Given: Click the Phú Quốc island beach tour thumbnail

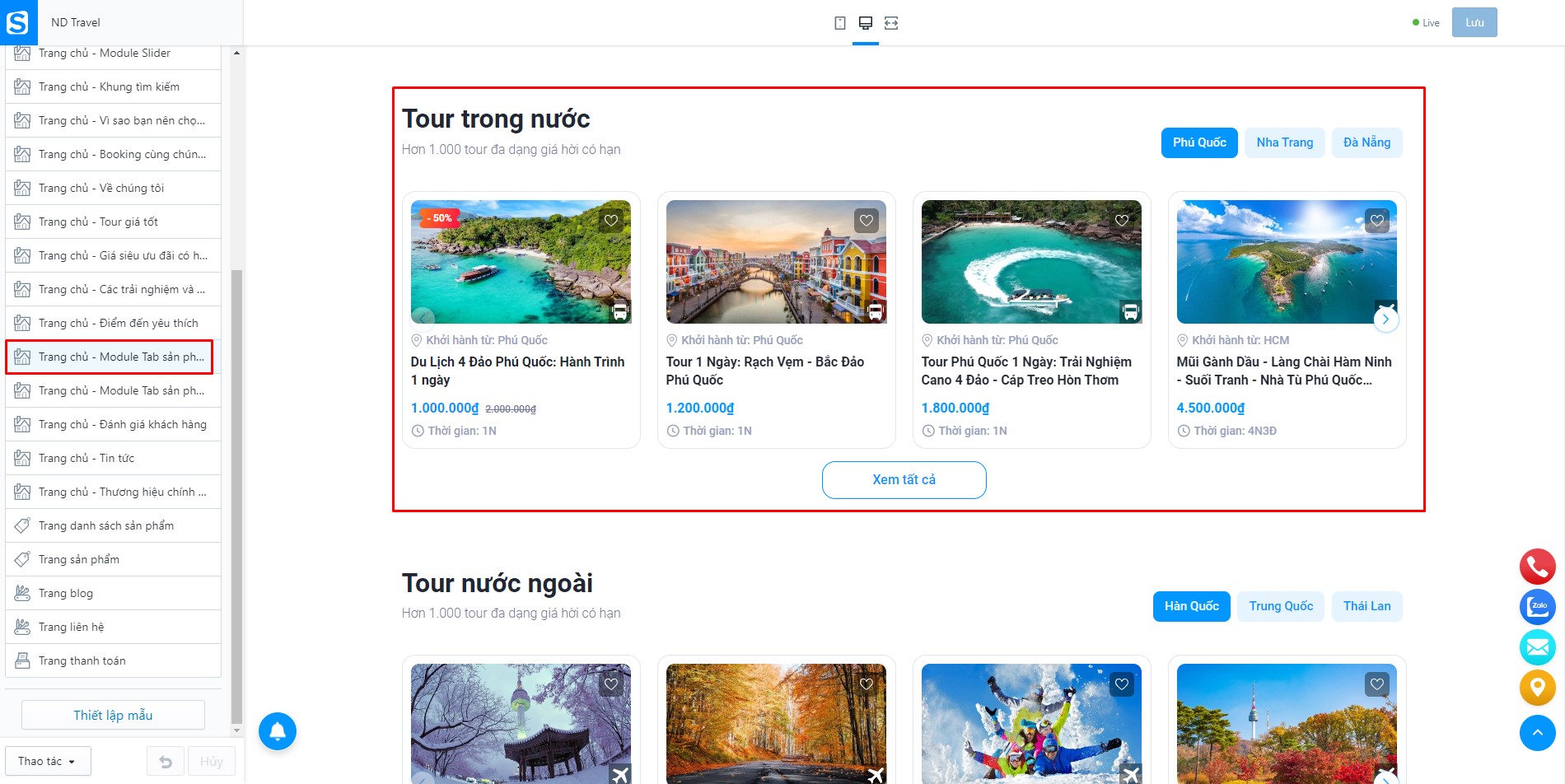Looking at the screenshot, I should (x=521, y=262).
